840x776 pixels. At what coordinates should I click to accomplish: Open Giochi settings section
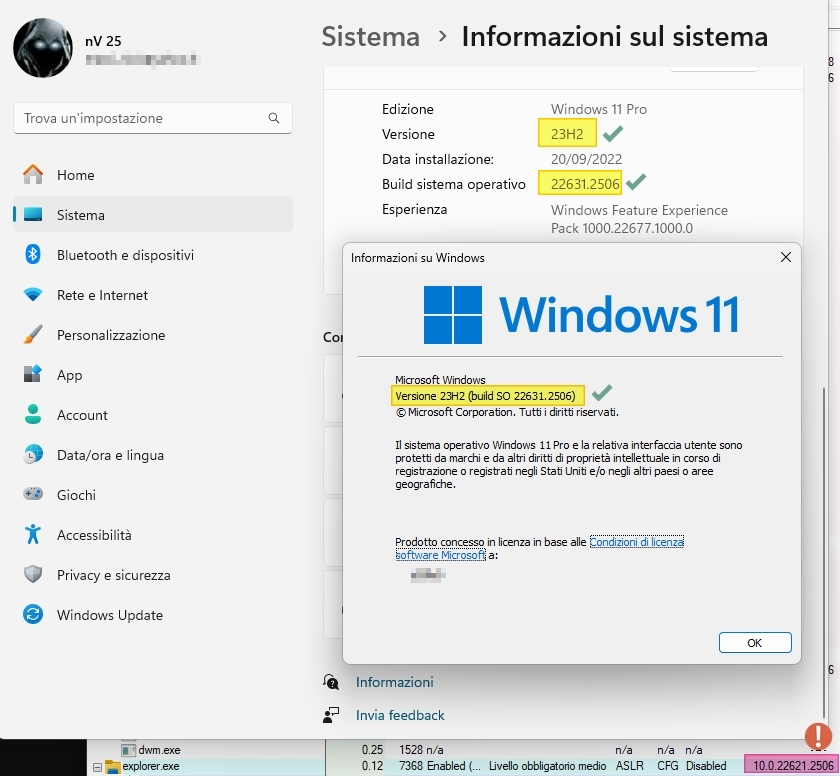point(153,495)
